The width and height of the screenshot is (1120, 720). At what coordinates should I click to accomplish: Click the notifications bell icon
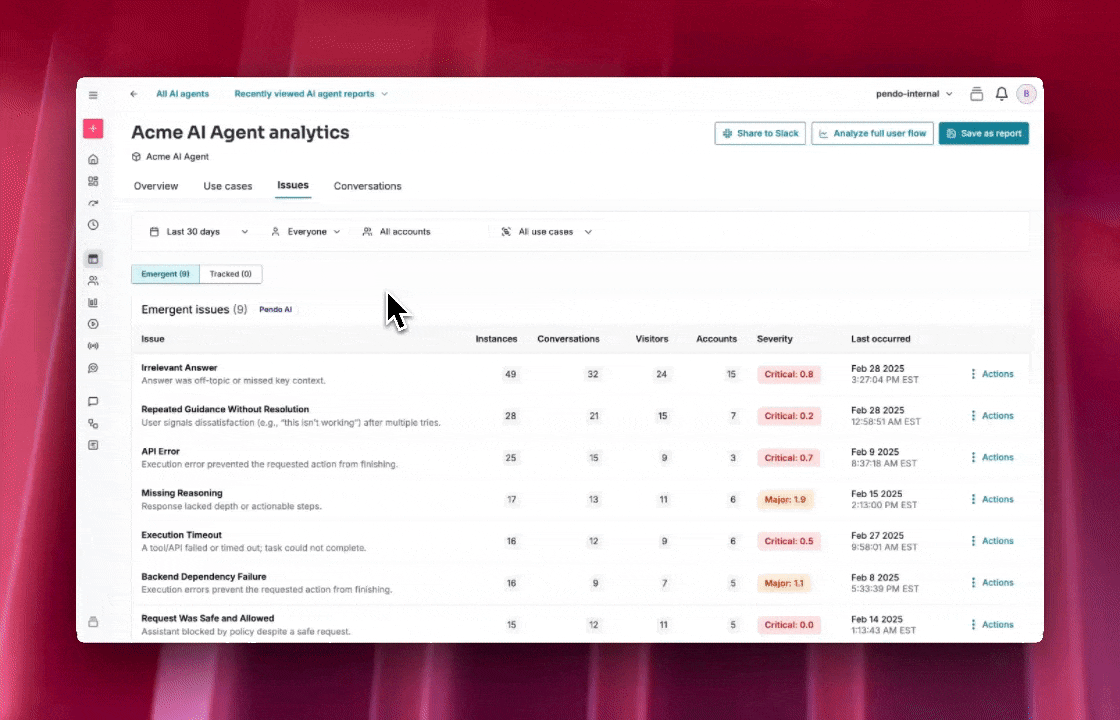(x=1001, y=94)
